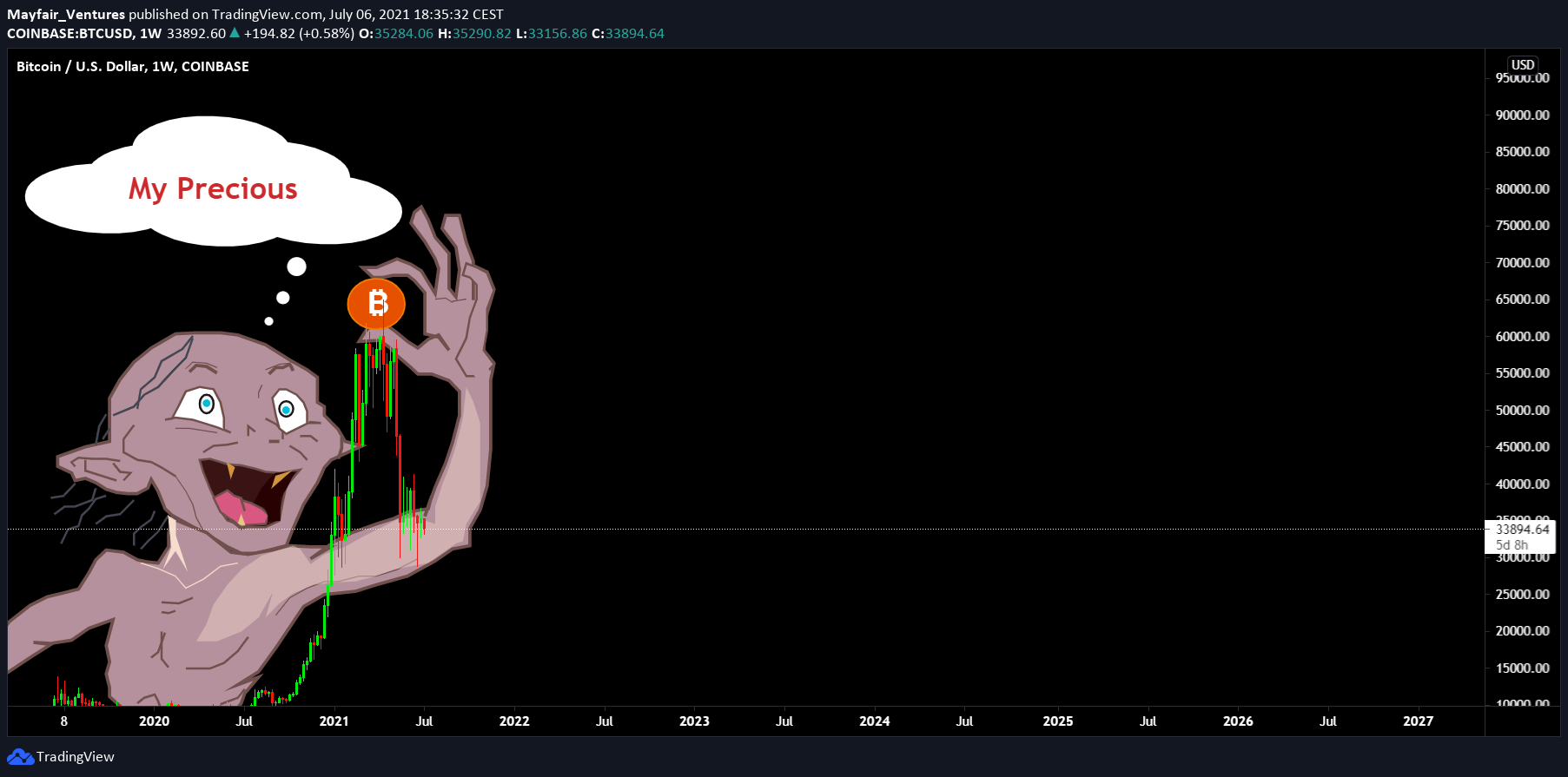
Task: Click the 85000.00 price axis label
Action: (x=1522, y=151)
